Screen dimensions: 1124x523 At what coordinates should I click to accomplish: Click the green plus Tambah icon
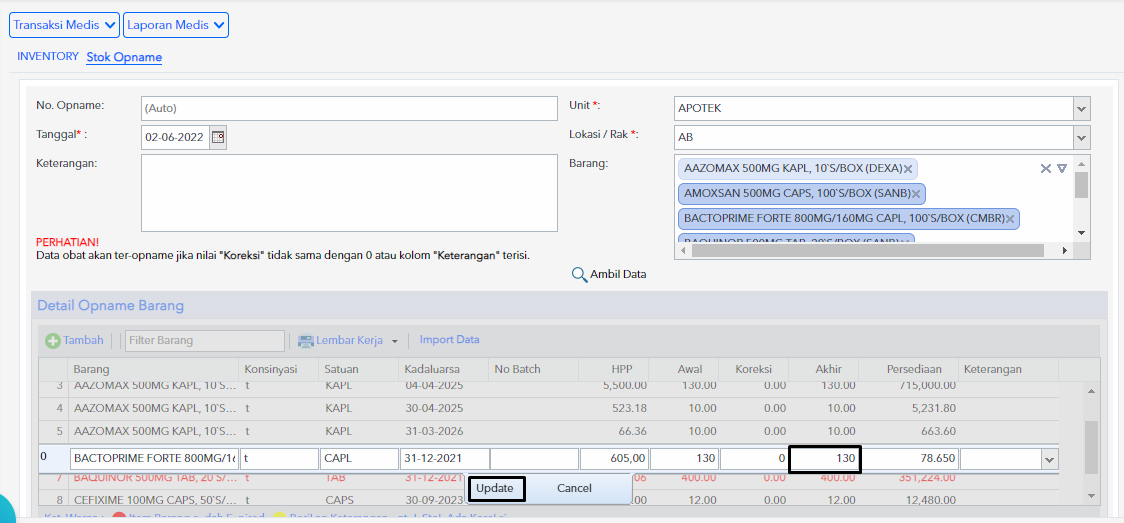53,341
